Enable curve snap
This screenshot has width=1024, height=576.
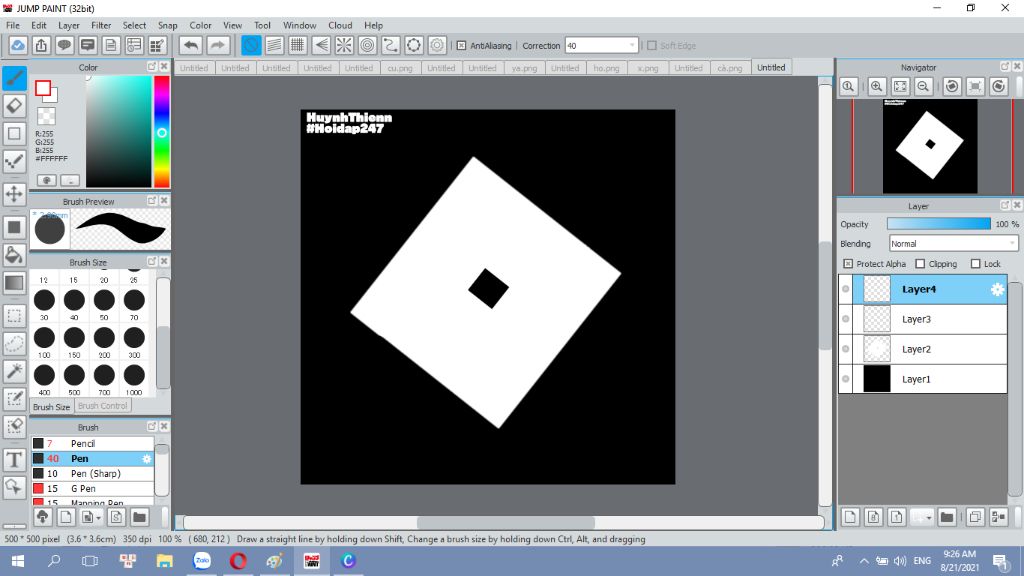pos(391,45)
